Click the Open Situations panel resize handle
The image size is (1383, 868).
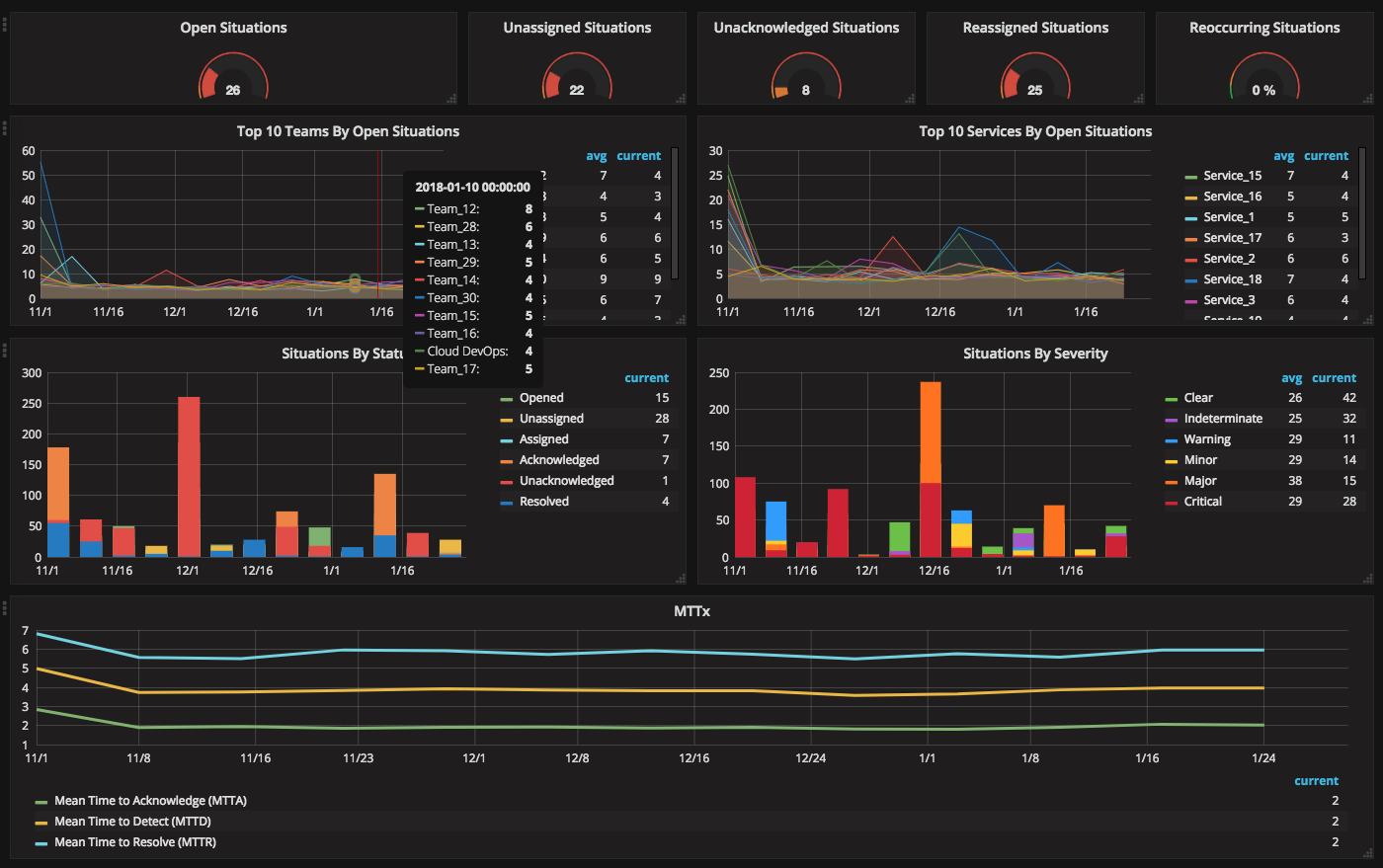(x=451, y=98)
